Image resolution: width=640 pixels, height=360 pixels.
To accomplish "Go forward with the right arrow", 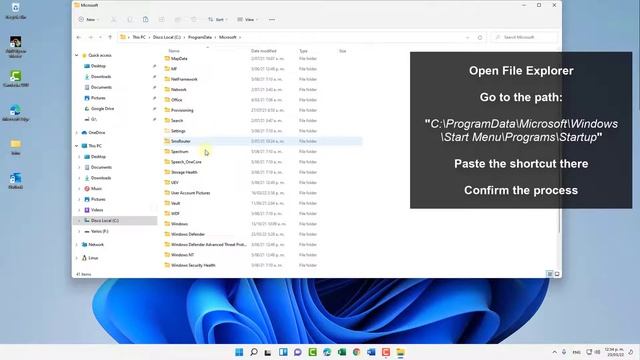I will point(91,37).
